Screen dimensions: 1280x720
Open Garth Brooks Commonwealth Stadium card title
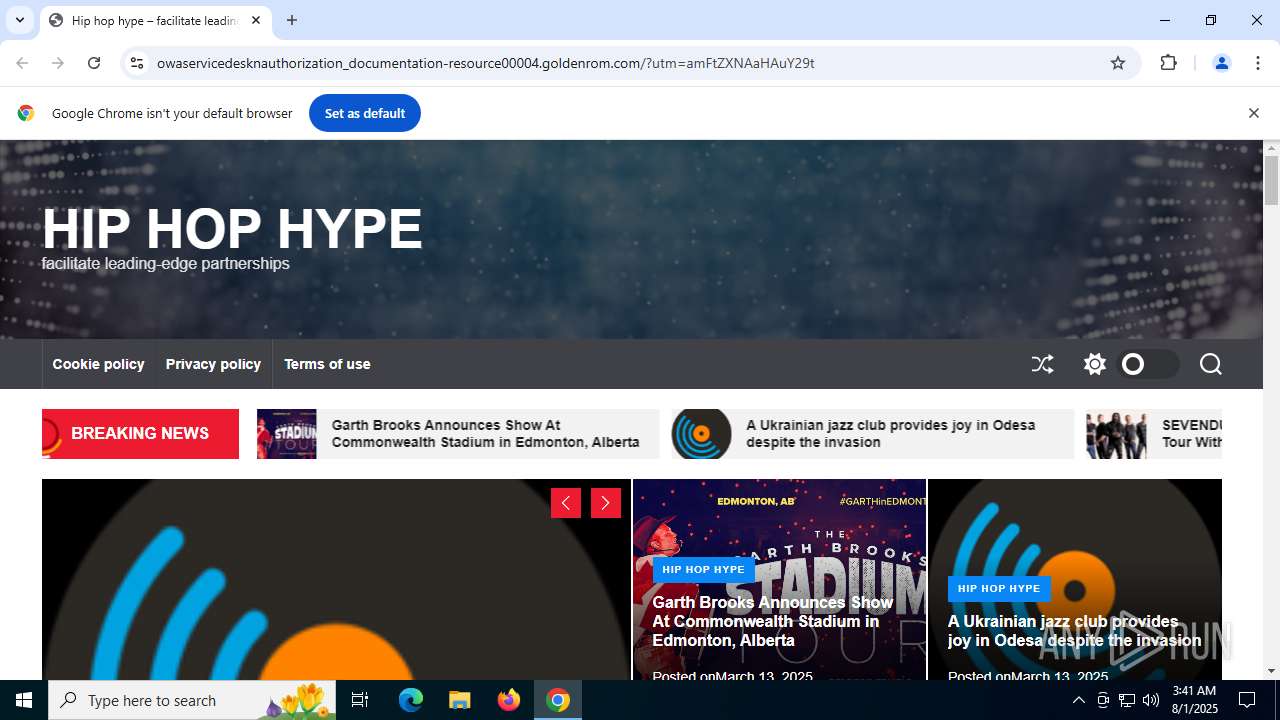click(772, 621)
